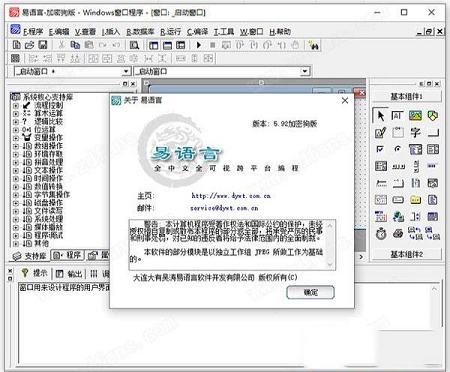Select the check box component icon
450x372 pixels.
pyautogui.click(x=380, y=149)
